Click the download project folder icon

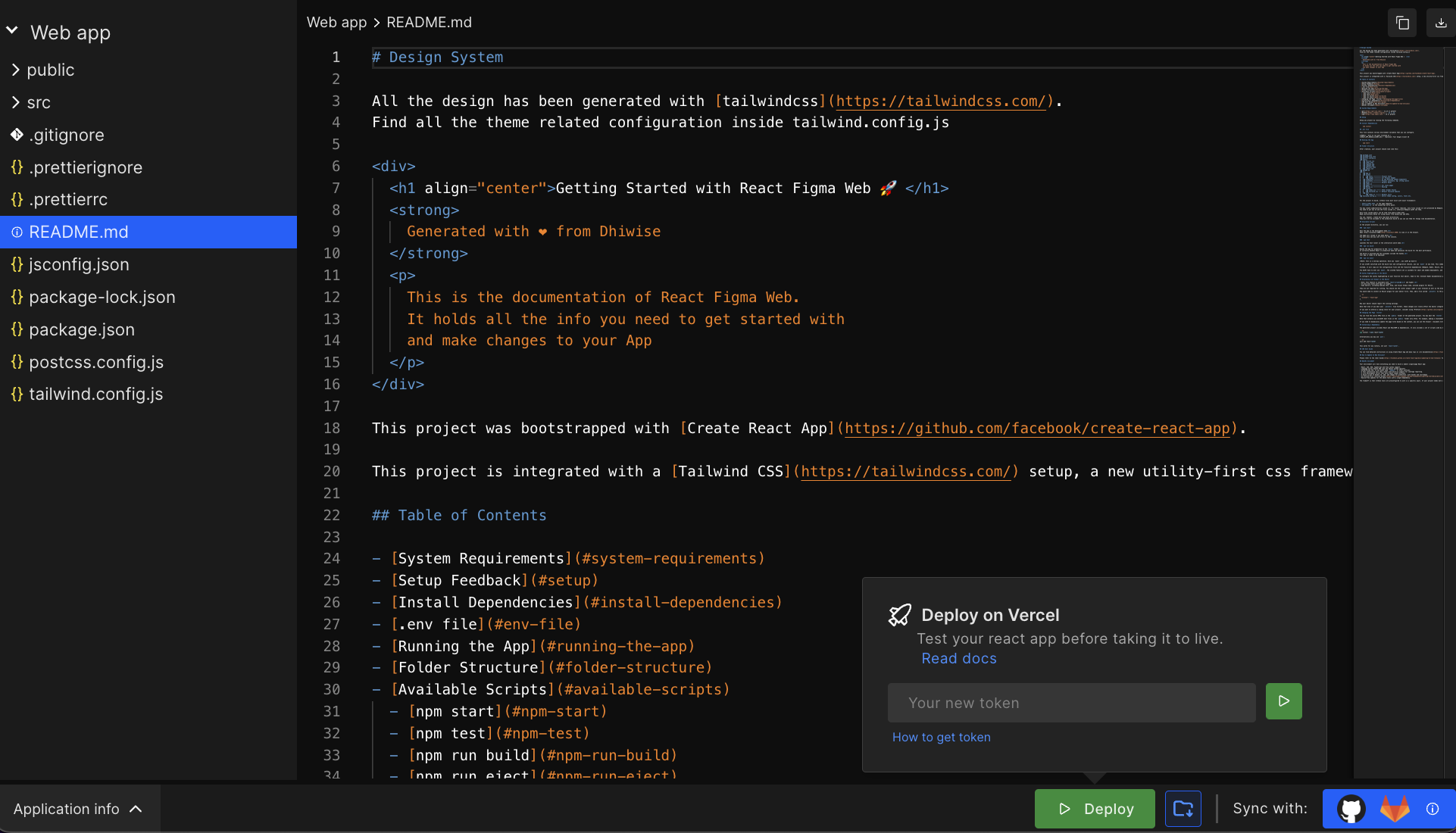point(1183,809)
